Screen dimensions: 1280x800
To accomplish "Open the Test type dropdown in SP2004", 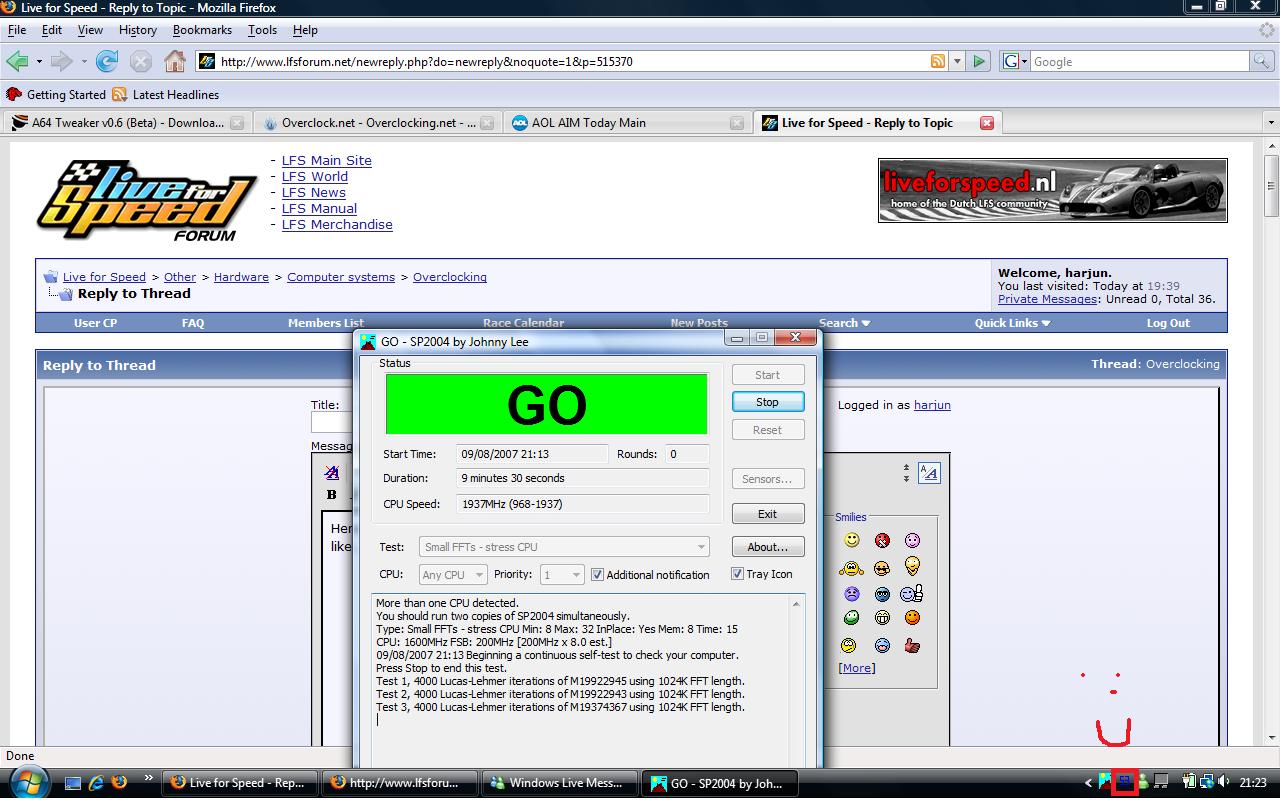I will click(x=564, y=547).
